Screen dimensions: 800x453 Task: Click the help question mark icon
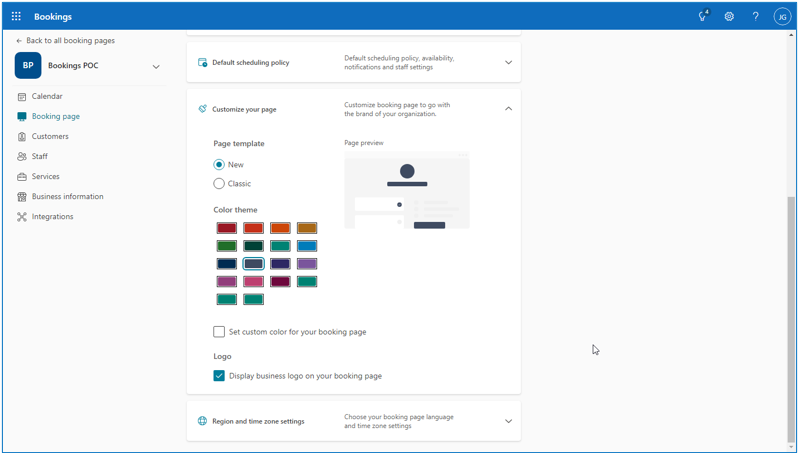755,17
